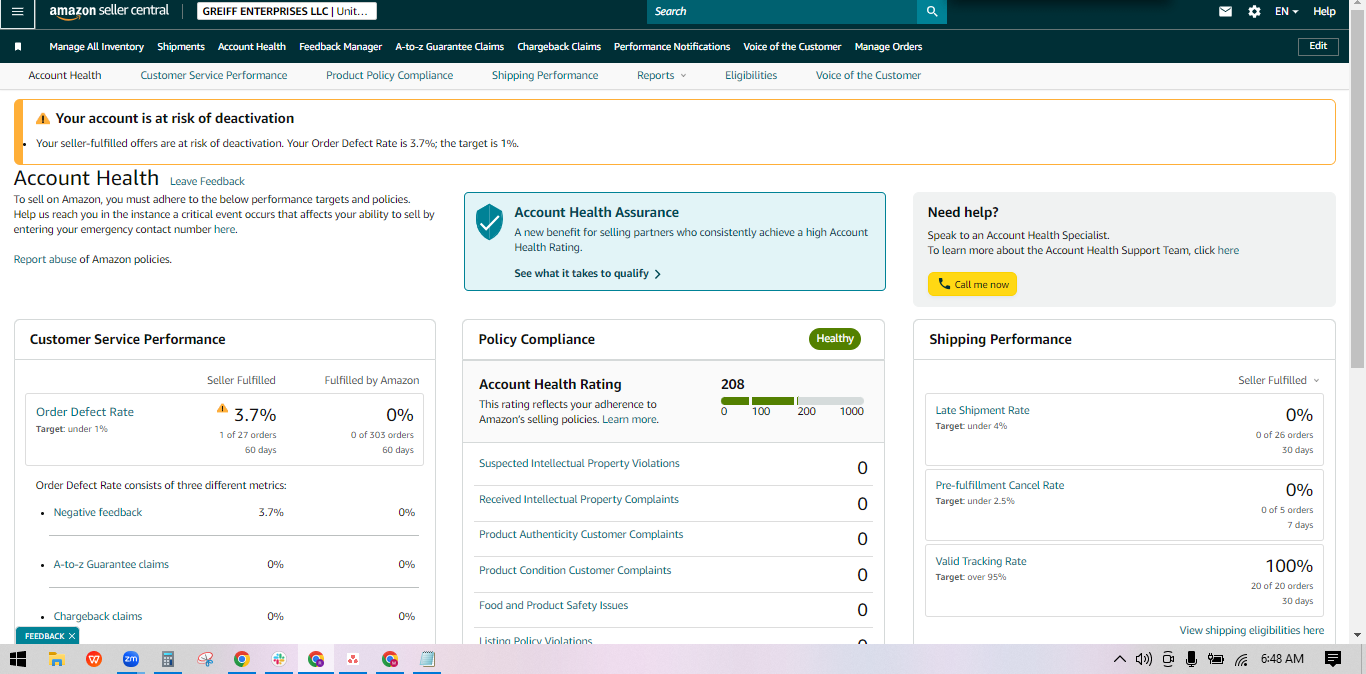Click the Account Health Assurance shield icon
The height and width of the screenshot is (674, 1366).
pos(489,221)
